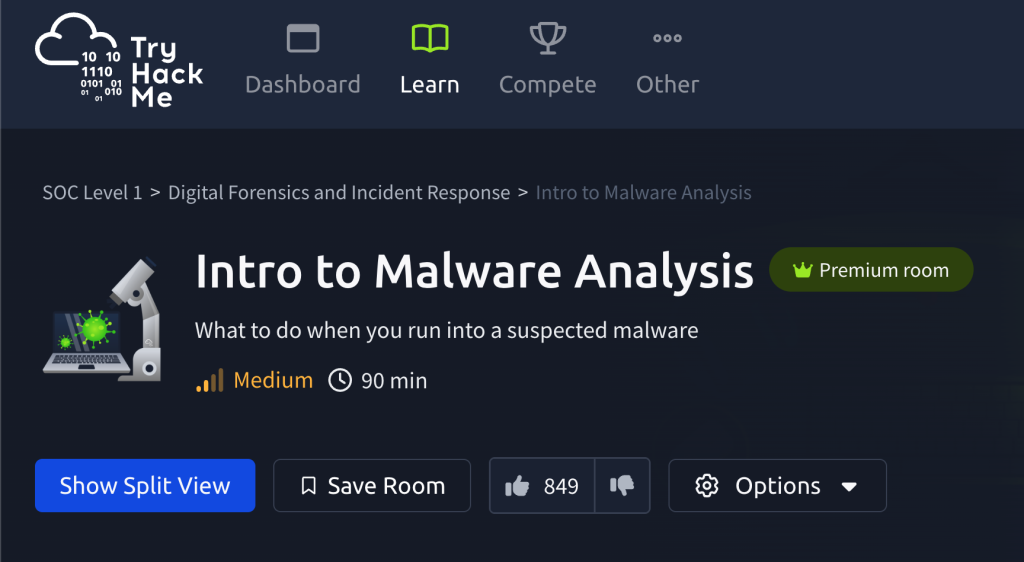The height and width of the screenshot is (562, 1024).
Task: Select the Learn book icon
Action: tap(430, 38)
